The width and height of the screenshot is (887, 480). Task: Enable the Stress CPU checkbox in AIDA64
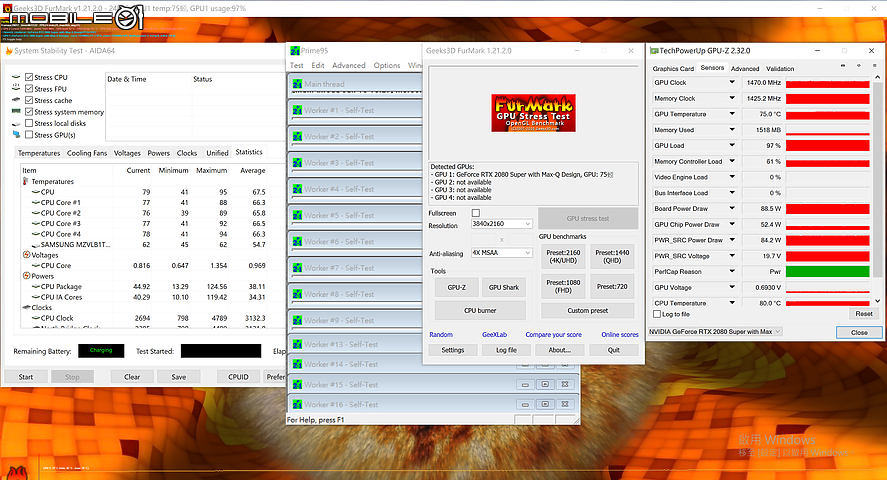29,77
